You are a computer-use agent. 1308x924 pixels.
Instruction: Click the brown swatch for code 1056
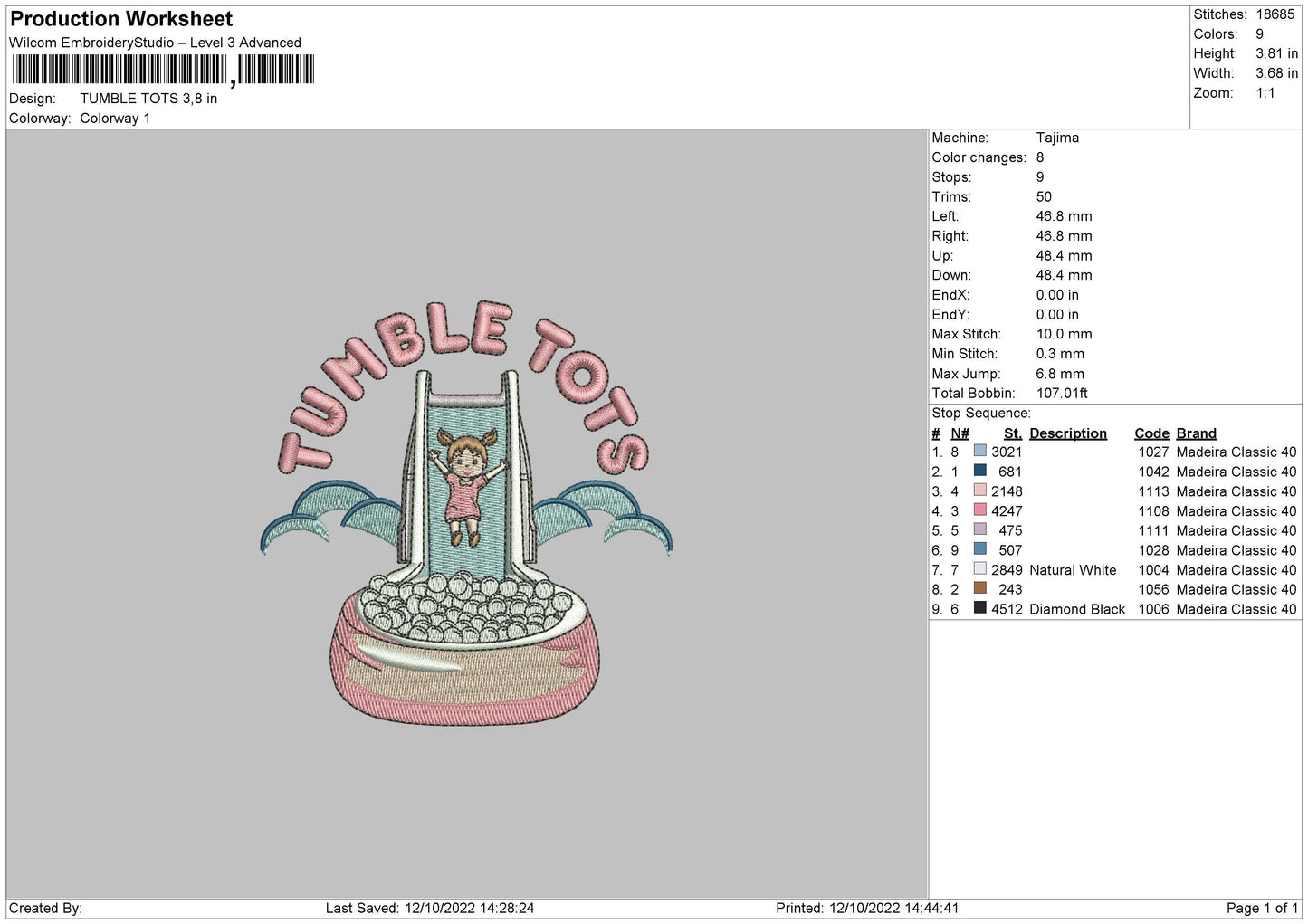[979, 588]
